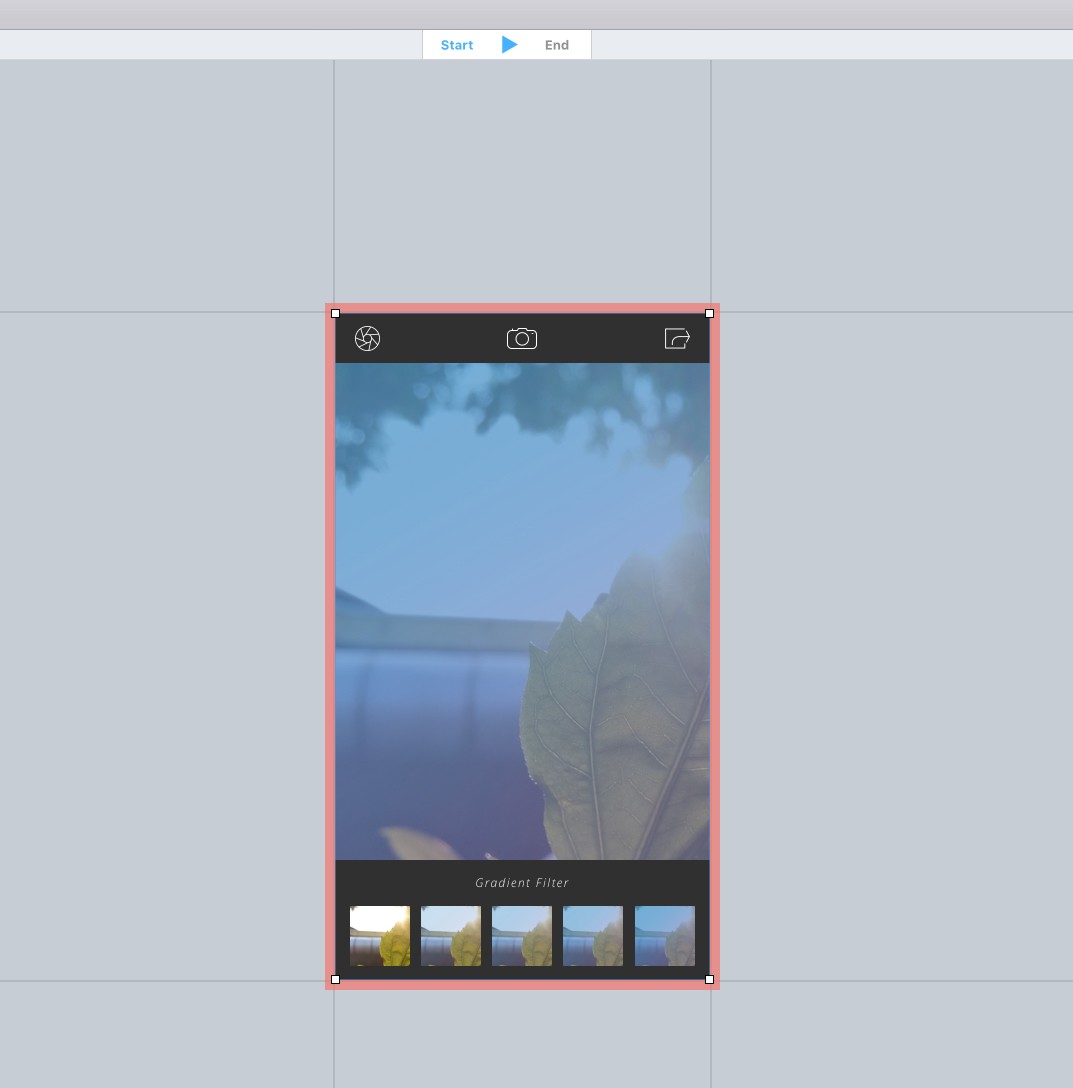This screenshot has height=1088, width=1073.
Task: Click the aperture shutter icon in the mockup
Action: click(x=367, y=339)
